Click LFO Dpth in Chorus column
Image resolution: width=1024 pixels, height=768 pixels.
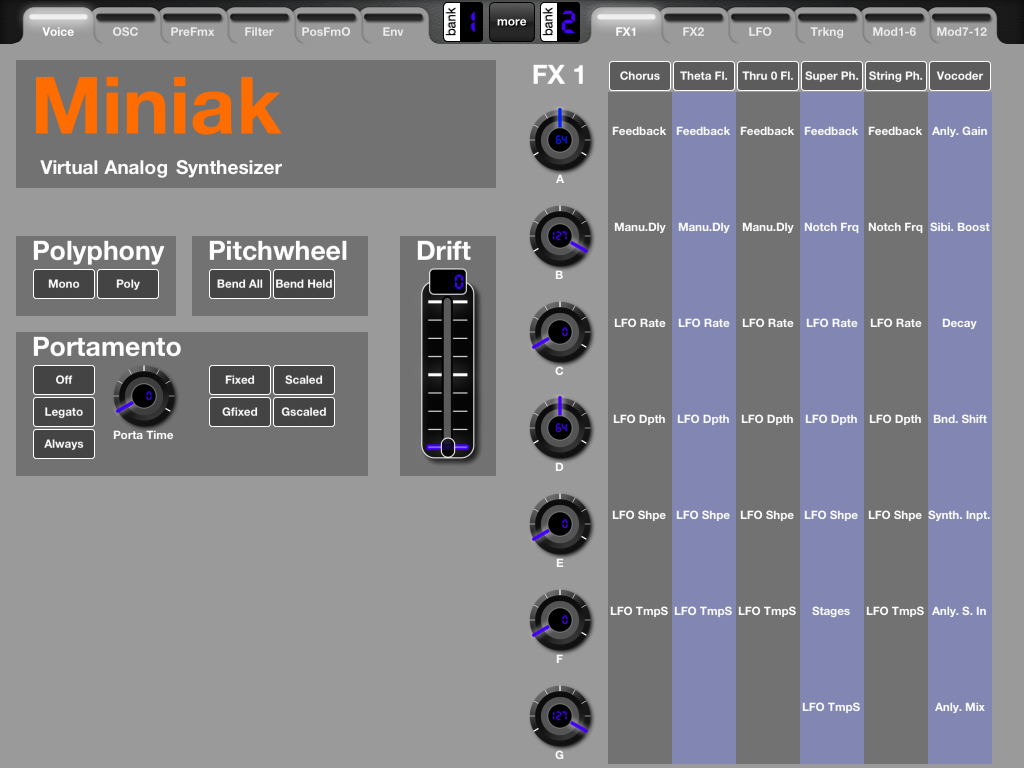click(639, 419)
